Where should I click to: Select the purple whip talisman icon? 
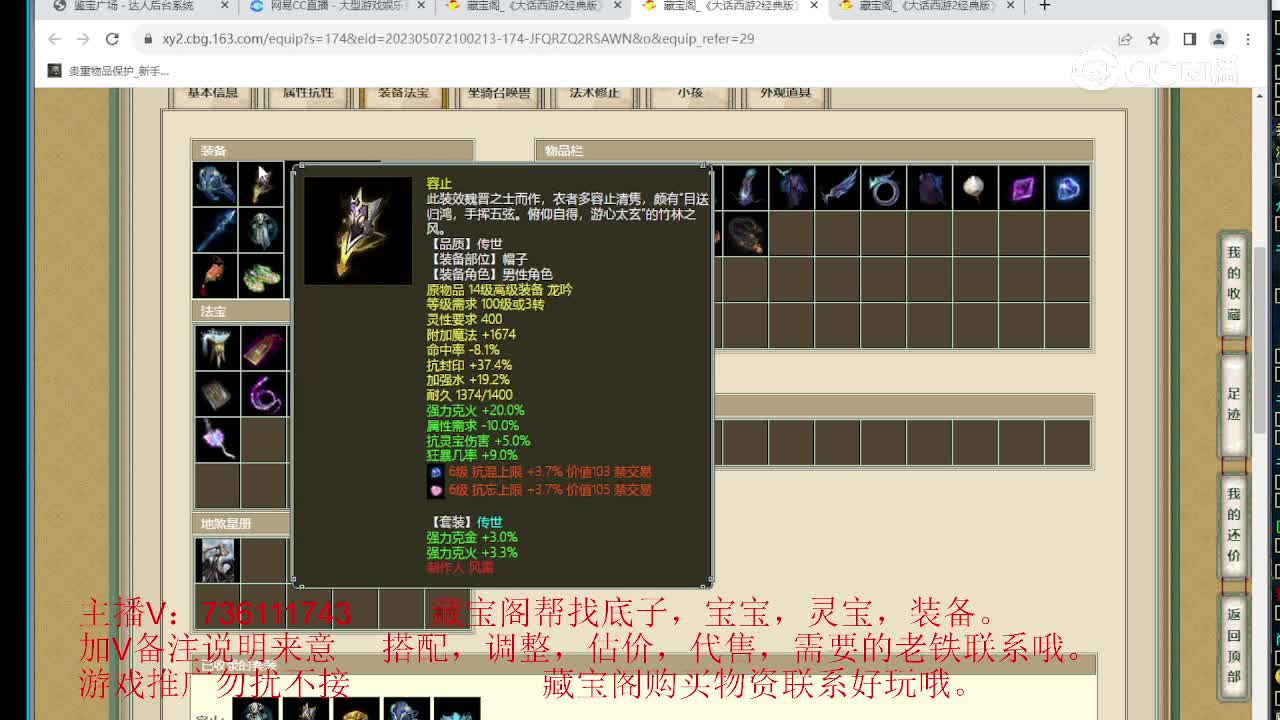click(263, 394)
